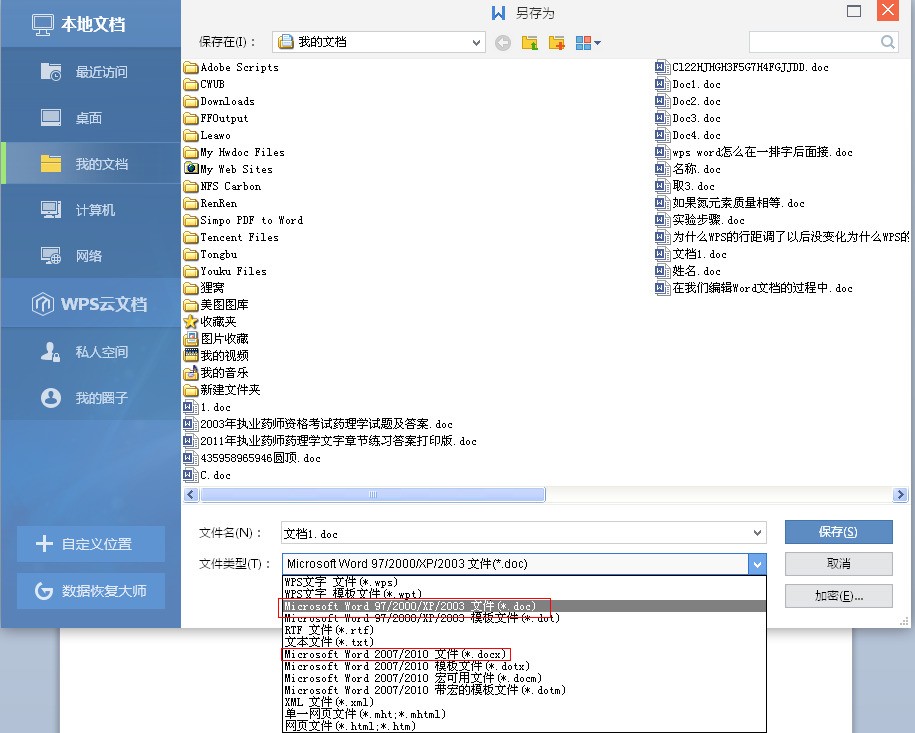The width and height of the screenshot is (915, 733).
Task: Open 私人空间 cloud private space
Action: point(90,352)
